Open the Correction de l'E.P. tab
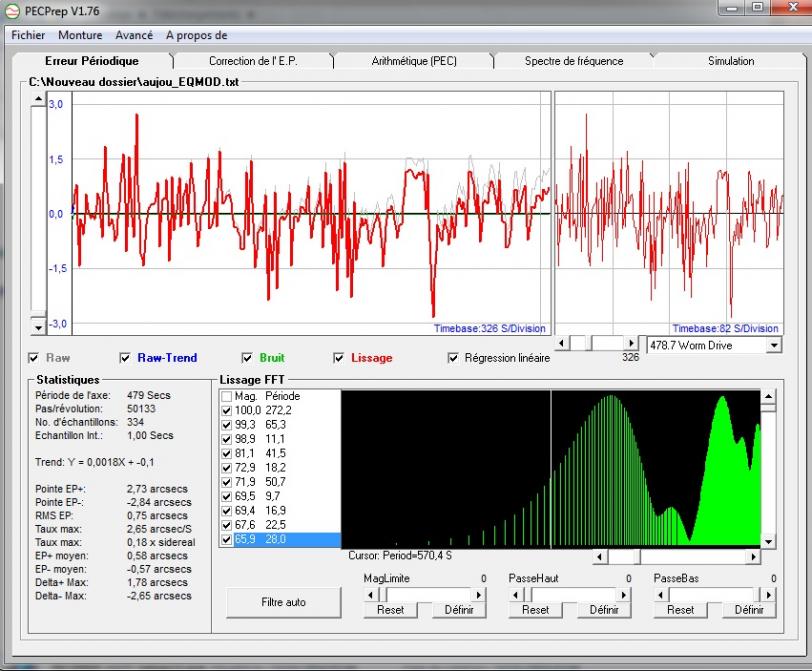Image resolution: width=812 pixels, height=671 pixels. click(x=252, y=61)
